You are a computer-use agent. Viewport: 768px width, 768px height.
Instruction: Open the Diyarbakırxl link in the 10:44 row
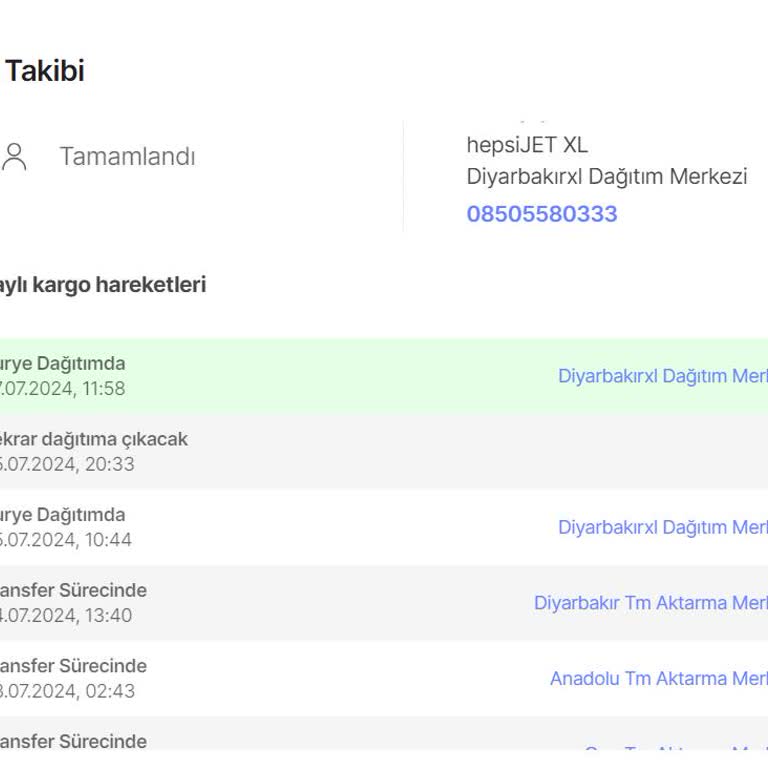point(662,527)
